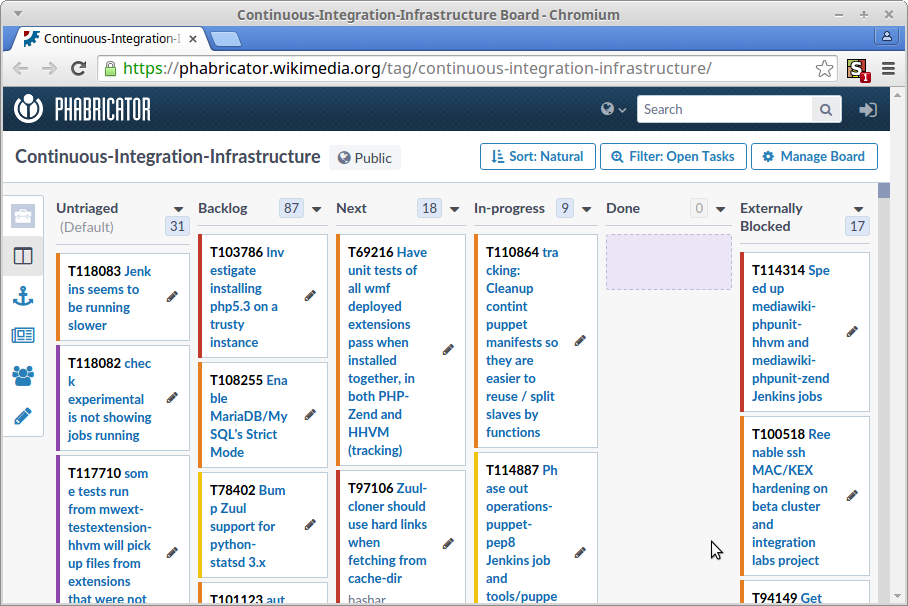Open task T103786 link

(x=238, y=252)
